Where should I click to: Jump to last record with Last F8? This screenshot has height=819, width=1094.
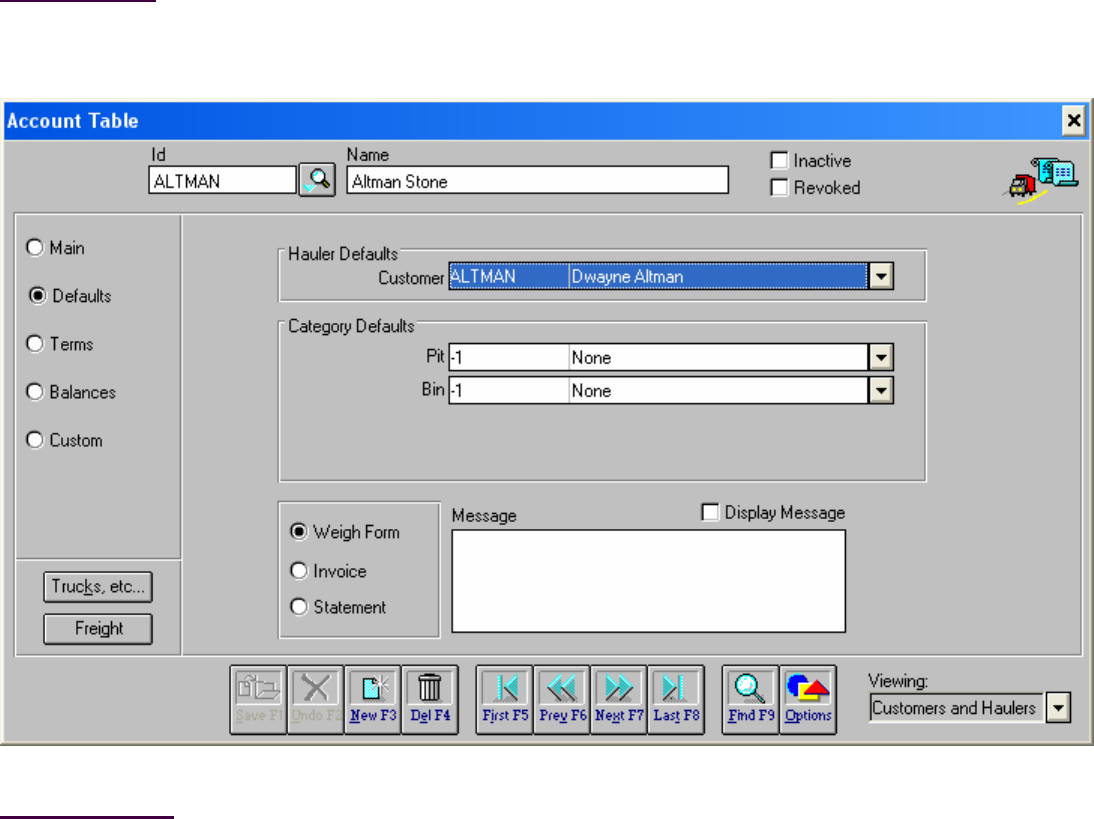click(676, 699)
